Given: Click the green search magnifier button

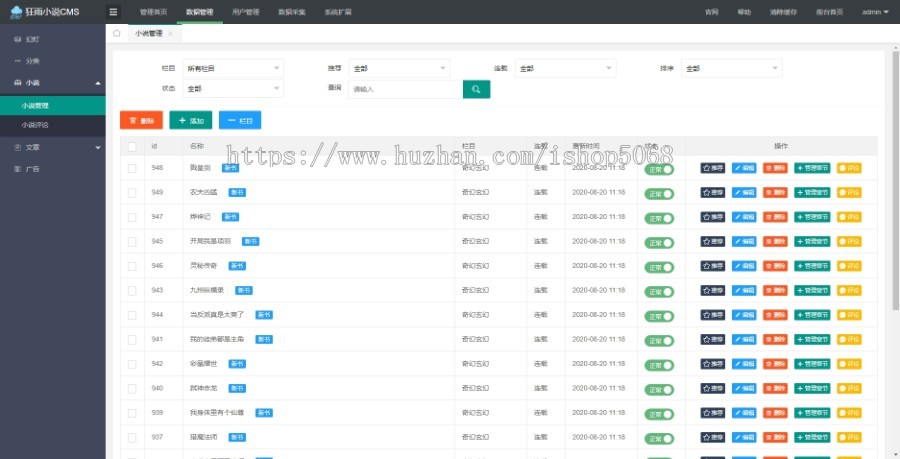Looking at the screenshot, I should 476,89.
